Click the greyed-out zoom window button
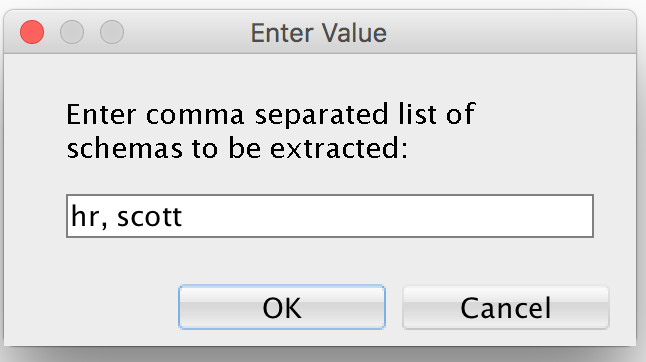Image resolution: width=646 pixels, height=362 pixels. click(112, 32)
